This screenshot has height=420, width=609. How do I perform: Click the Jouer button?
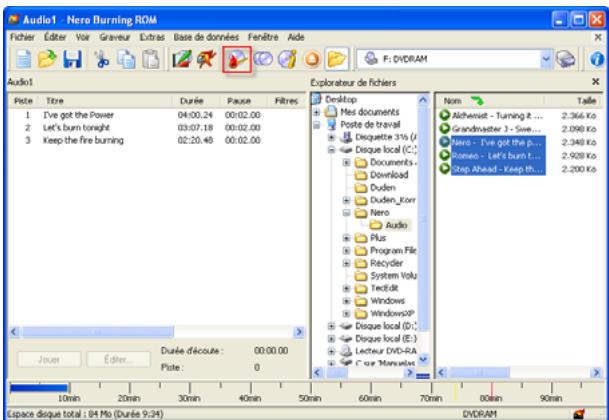[x=49, y=359]
